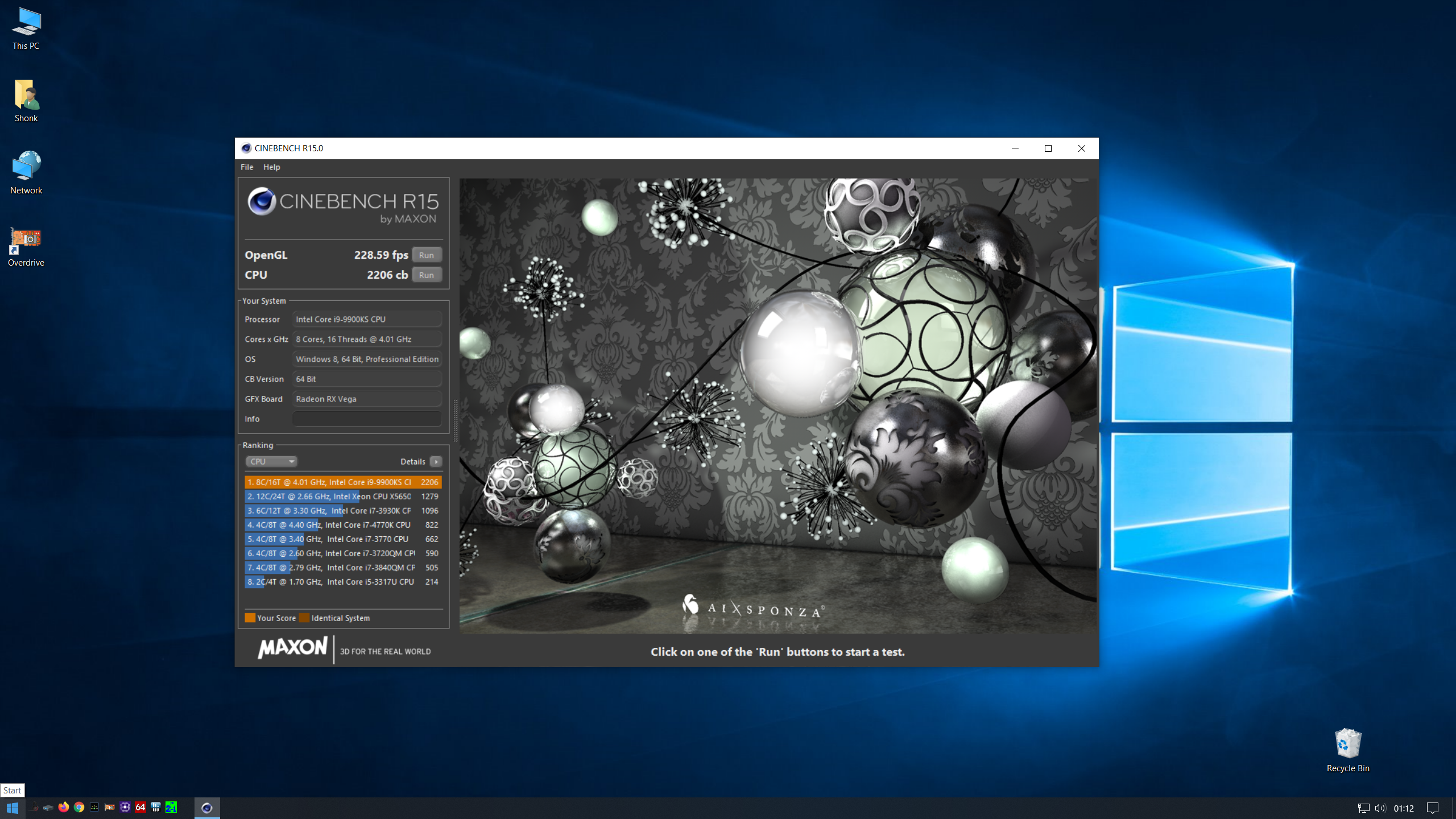Click the Your Score orange legend swatch

[x=250, y=618]
